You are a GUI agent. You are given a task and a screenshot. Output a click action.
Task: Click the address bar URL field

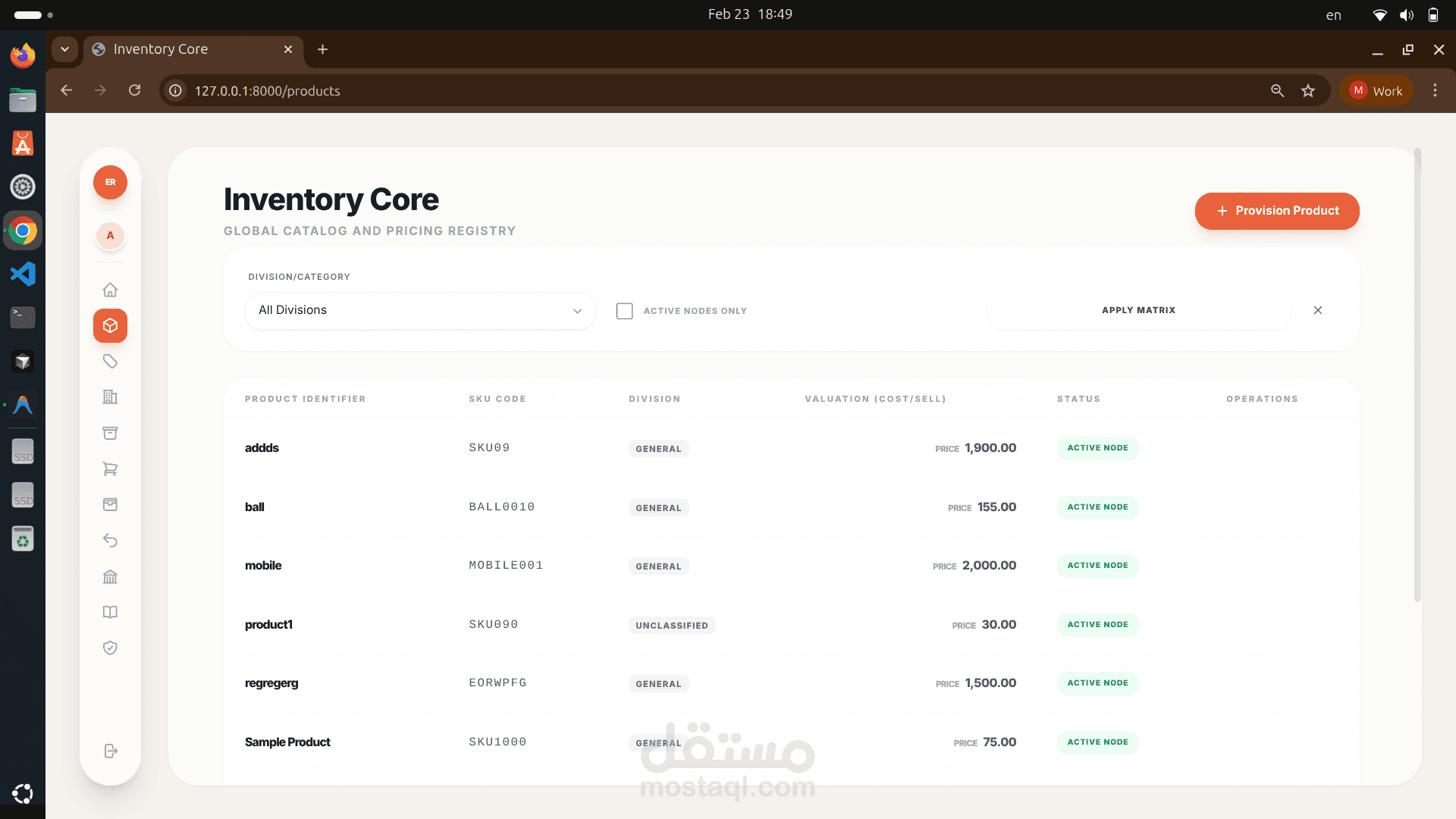tap(682, 91)
